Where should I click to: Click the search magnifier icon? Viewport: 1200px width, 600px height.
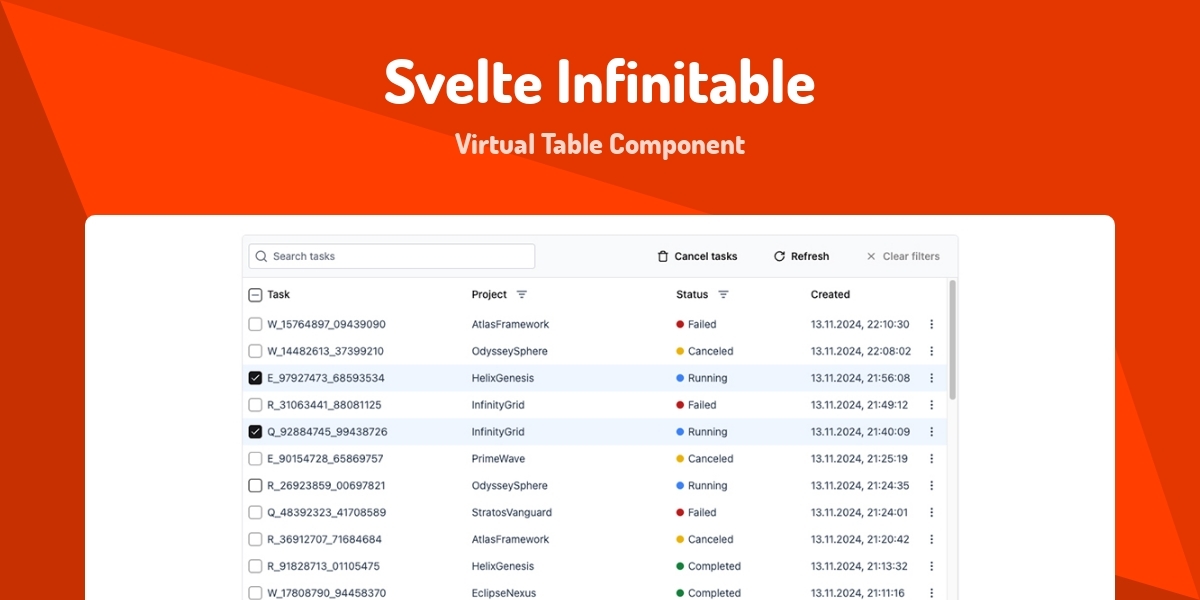pos(261,256)
